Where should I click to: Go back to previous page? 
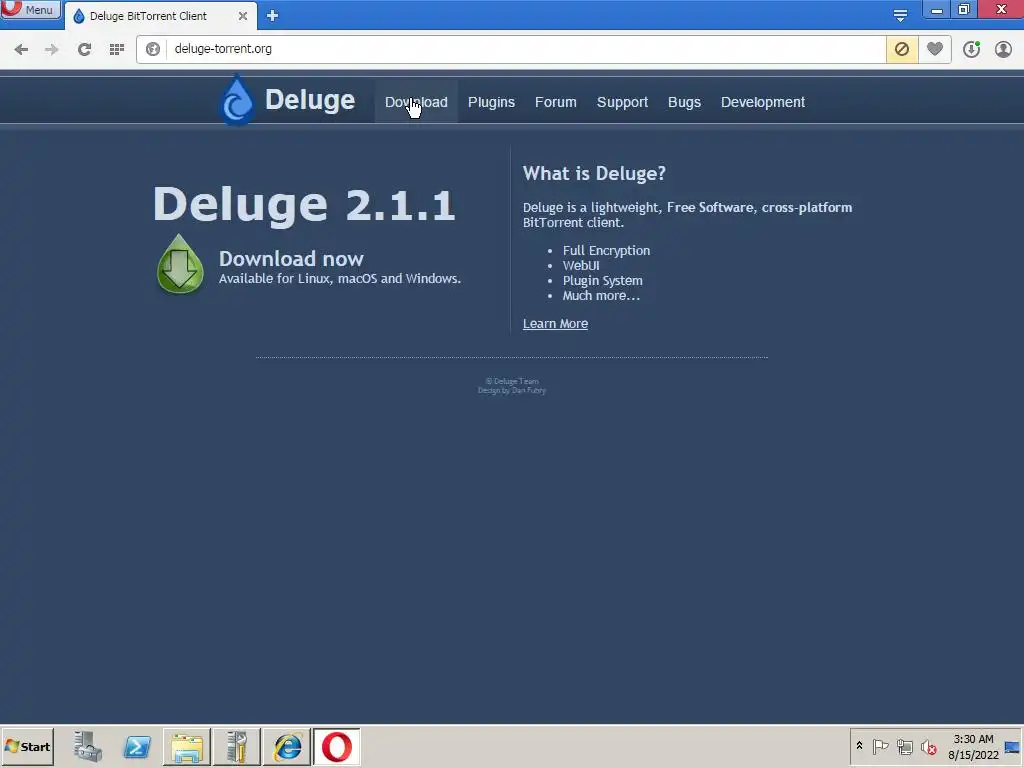coord(21,49)
